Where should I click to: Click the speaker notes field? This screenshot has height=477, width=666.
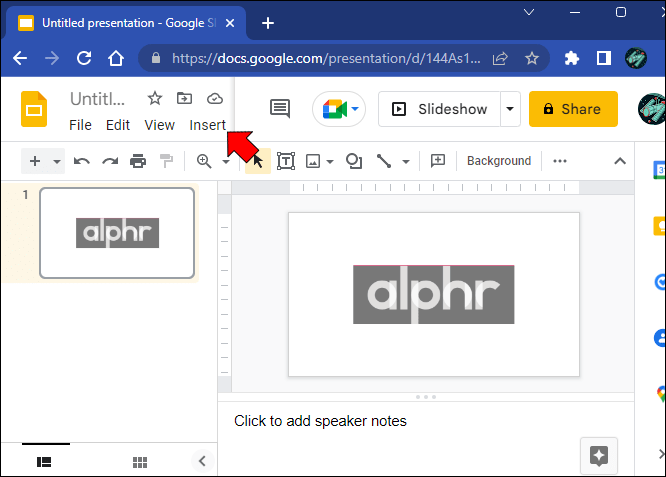point(426,437)
